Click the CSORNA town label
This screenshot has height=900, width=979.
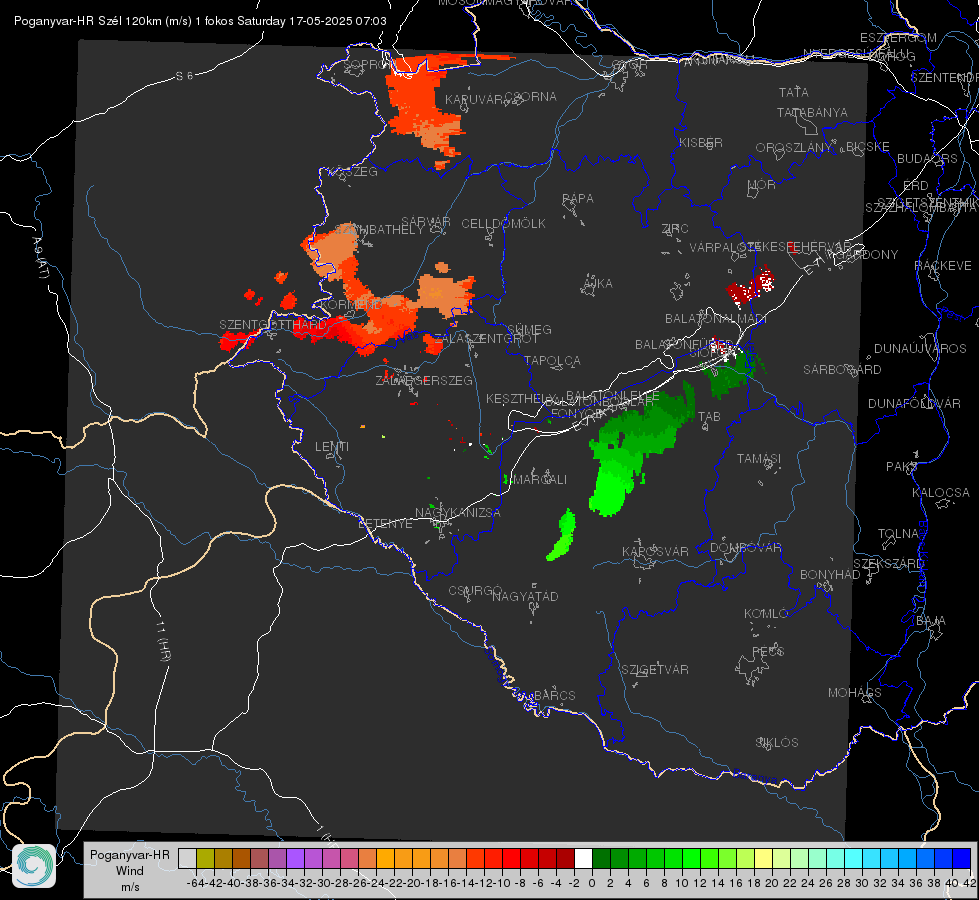coord(531,97)
